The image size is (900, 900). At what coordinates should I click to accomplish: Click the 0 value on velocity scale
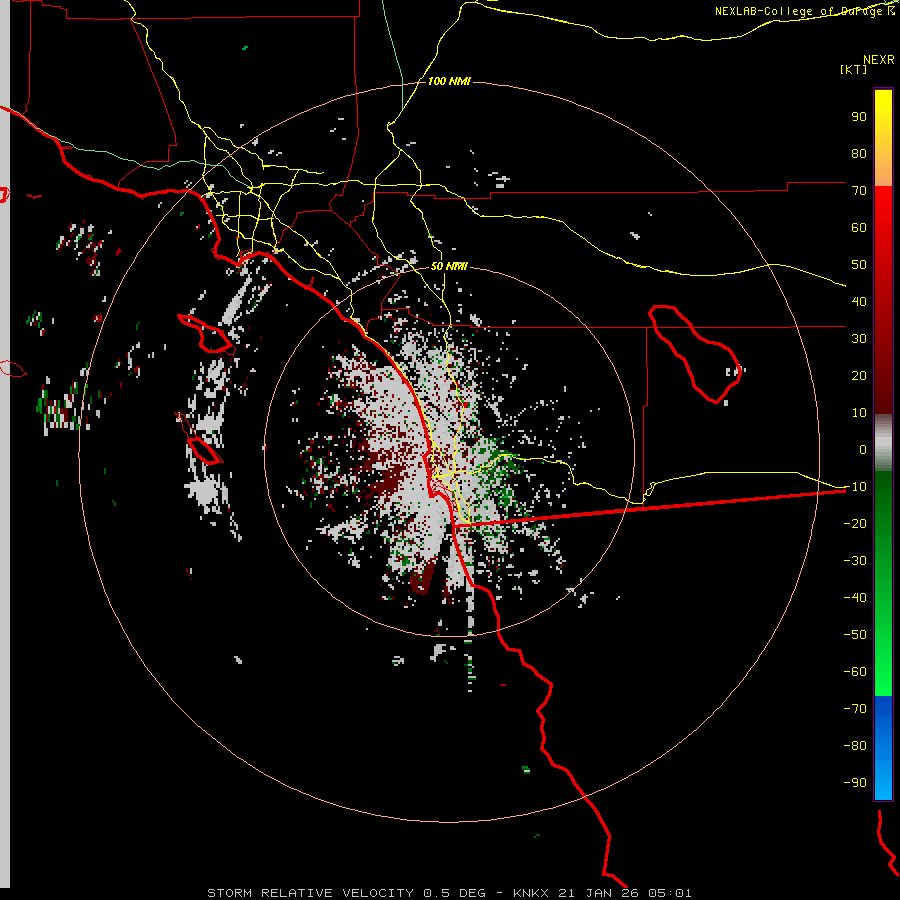[863, 449]
